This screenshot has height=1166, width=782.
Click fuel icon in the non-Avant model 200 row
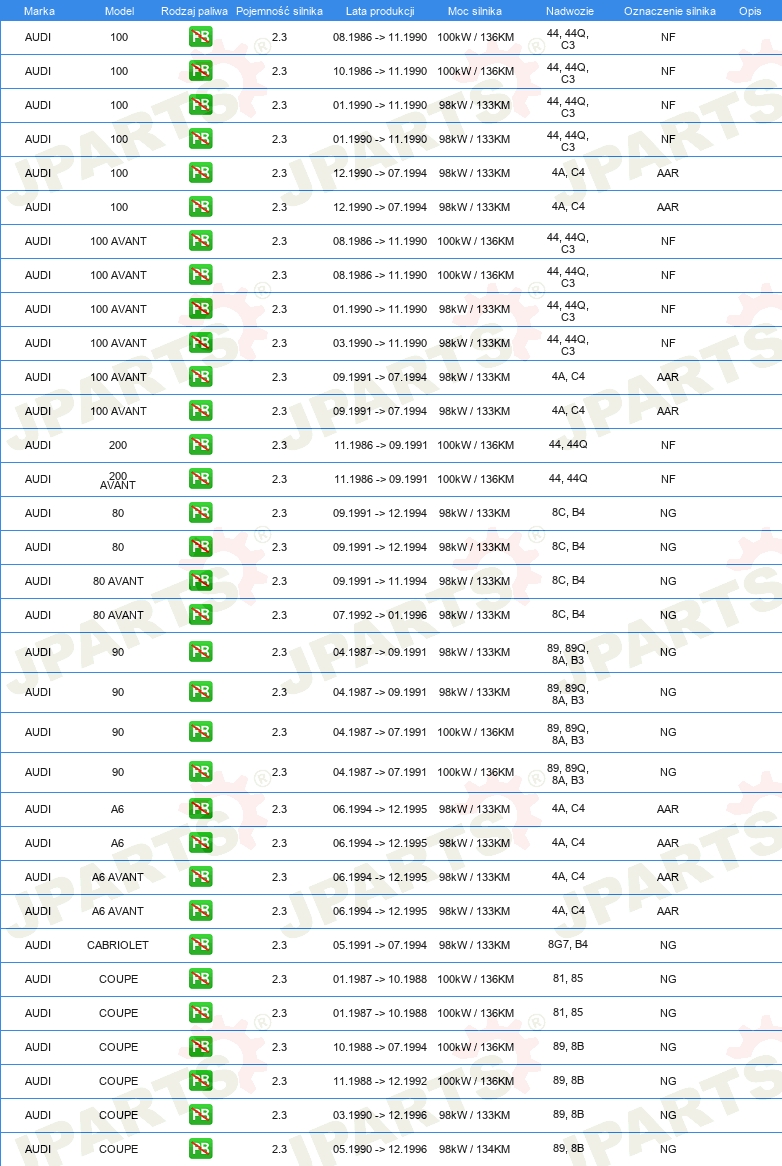click(x=201, y=445)
